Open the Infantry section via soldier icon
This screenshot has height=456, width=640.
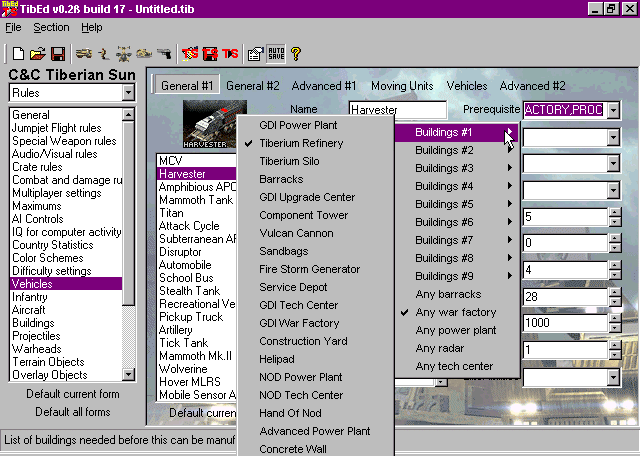tap(104, 53)
